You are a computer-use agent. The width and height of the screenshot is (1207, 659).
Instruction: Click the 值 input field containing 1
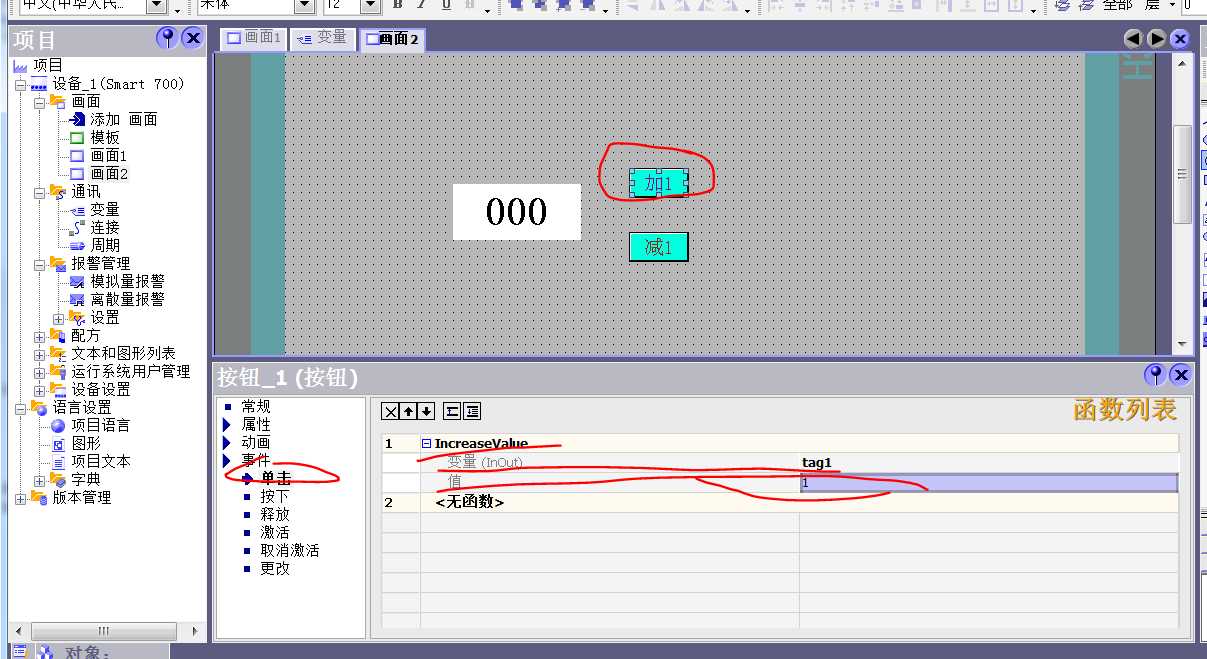[989, 483]
